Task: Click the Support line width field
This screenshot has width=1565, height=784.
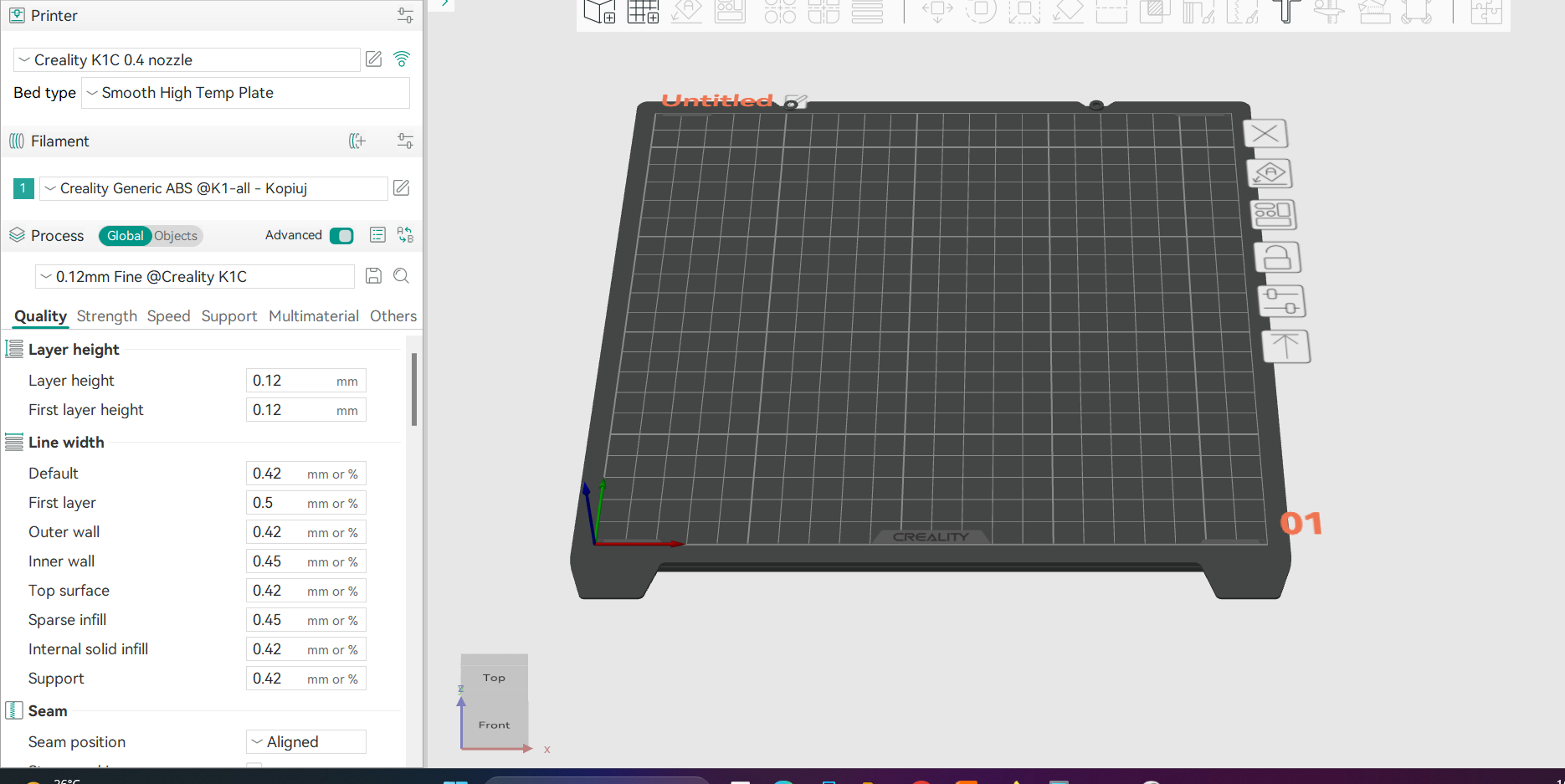Action: point(305,679)
